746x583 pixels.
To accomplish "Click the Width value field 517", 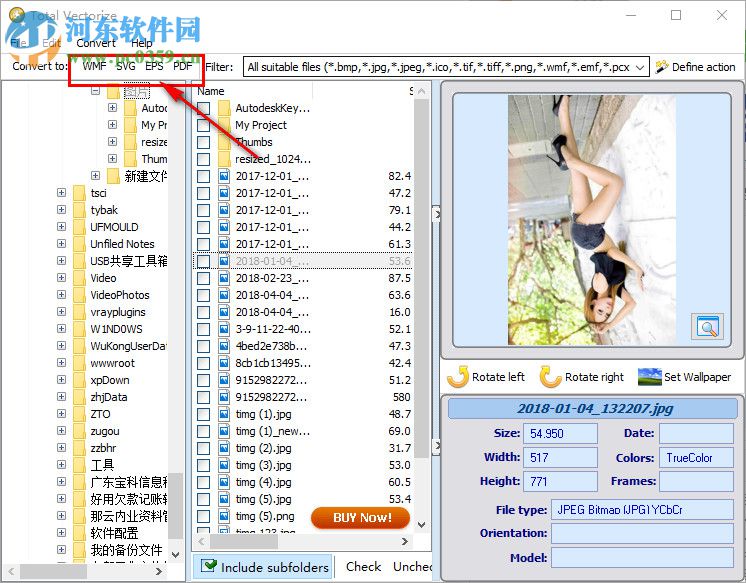I will point(560,457).
